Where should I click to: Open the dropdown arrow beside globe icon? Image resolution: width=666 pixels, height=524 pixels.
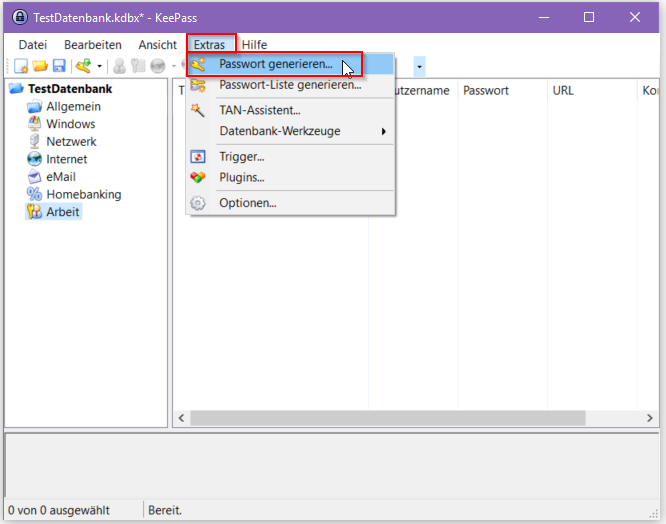[174, 66]
